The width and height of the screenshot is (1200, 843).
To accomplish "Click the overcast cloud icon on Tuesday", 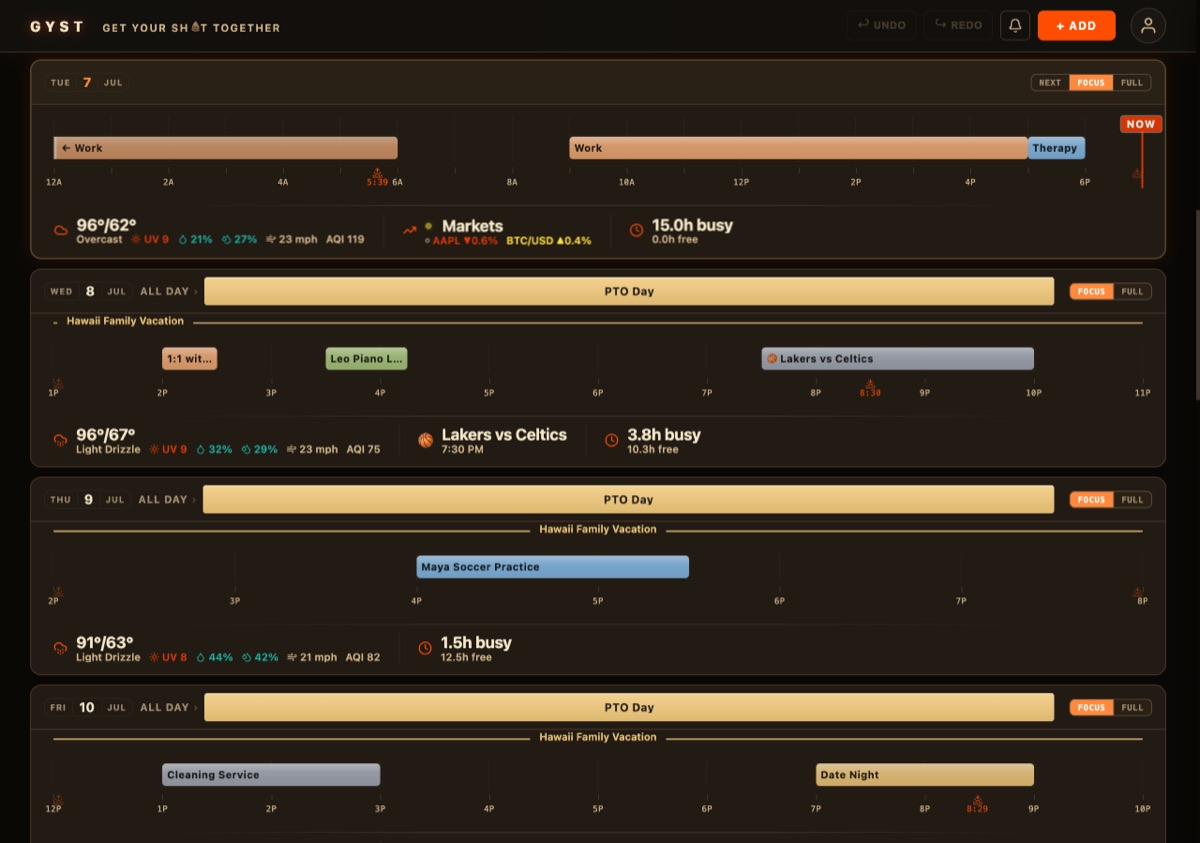I will point(61,230).
